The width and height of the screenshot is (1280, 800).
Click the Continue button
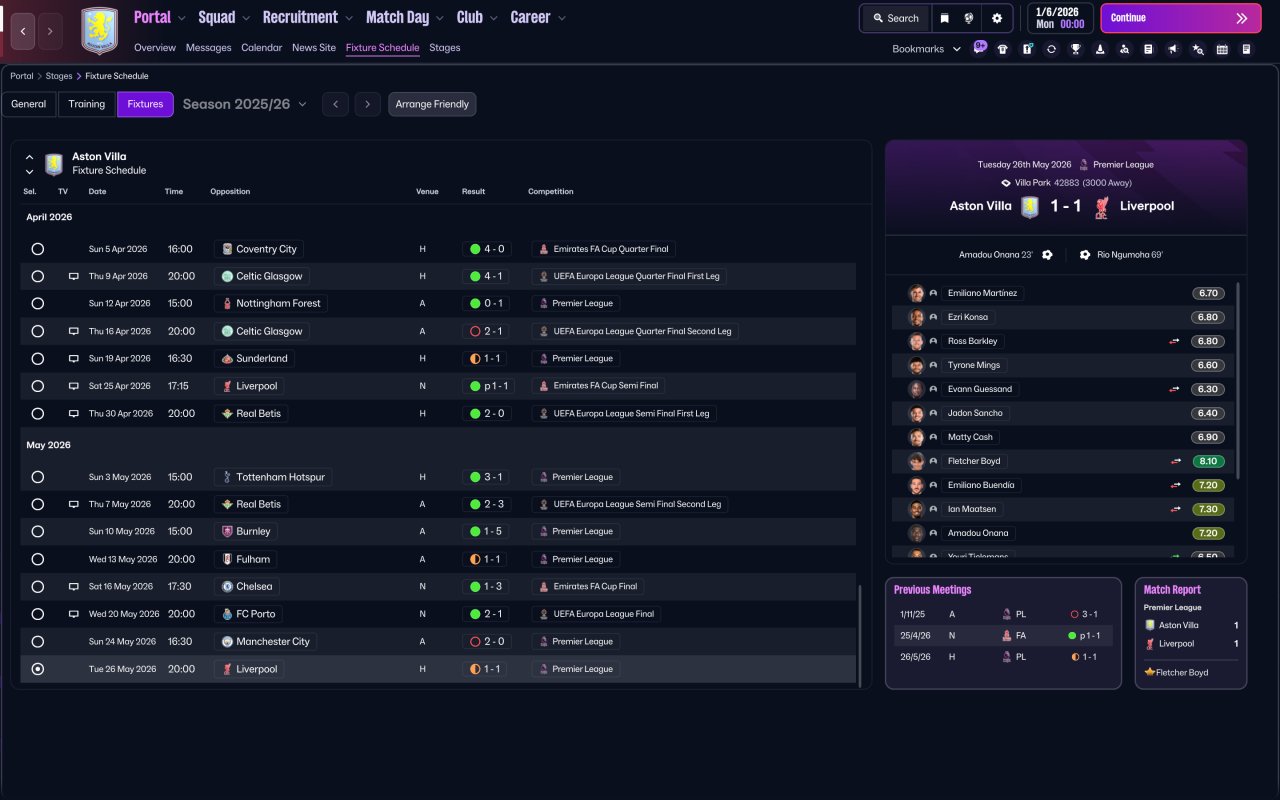[1181, 18]
